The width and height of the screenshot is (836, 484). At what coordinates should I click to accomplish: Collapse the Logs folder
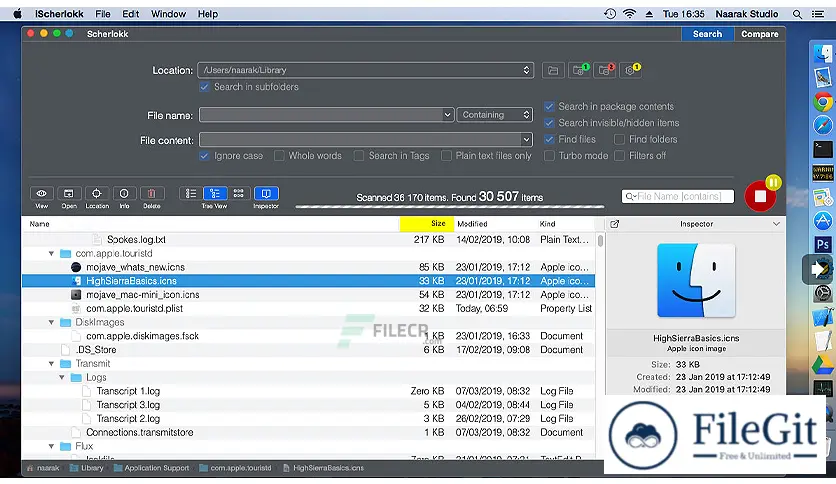tap(62, 377)
